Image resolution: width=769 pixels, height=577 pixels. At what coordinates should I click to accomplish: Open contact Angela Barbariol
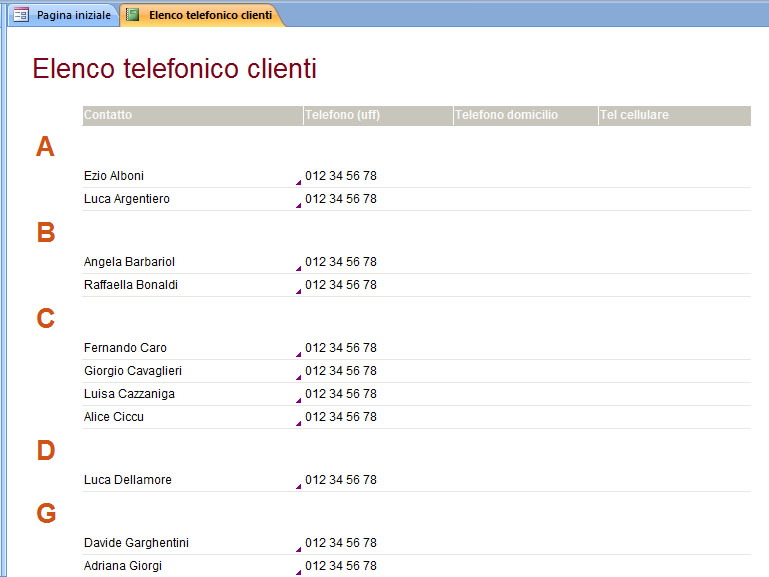tap(129, 262)
